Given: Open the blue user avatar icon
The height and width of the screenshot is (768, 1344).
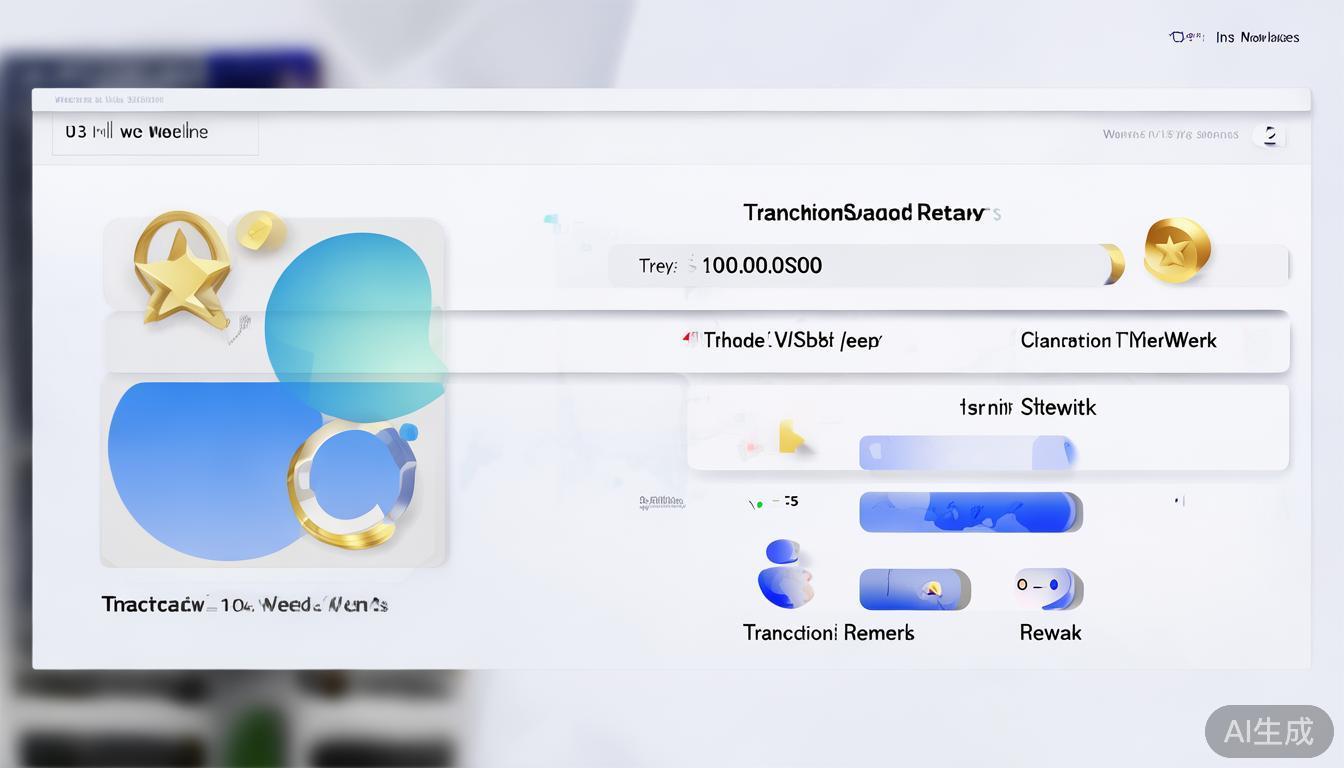Looking at the screenshot, I should (785, 574).
